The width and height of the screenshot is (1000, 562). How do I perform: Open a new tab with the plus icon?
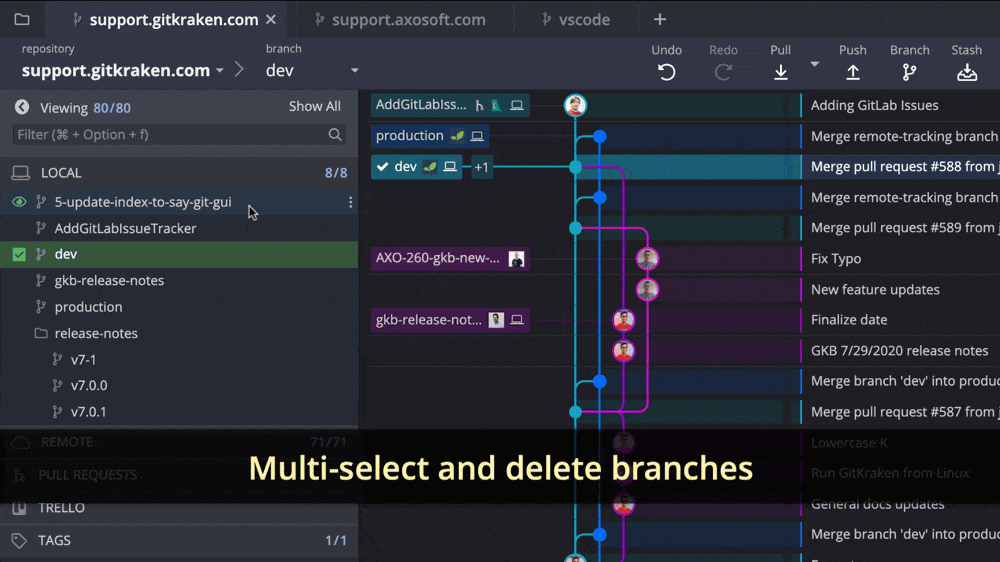coord(659,20)
